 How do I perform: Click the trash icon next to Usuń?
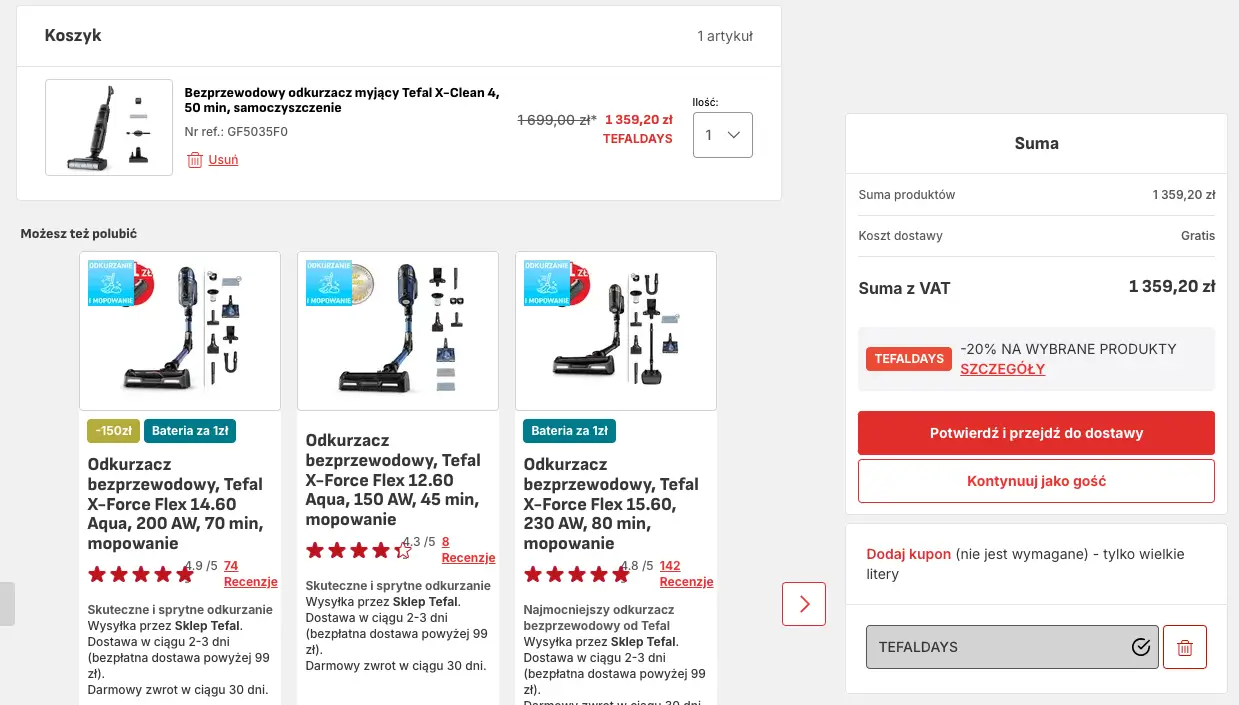pyautogui.click(x=195, y=160)
